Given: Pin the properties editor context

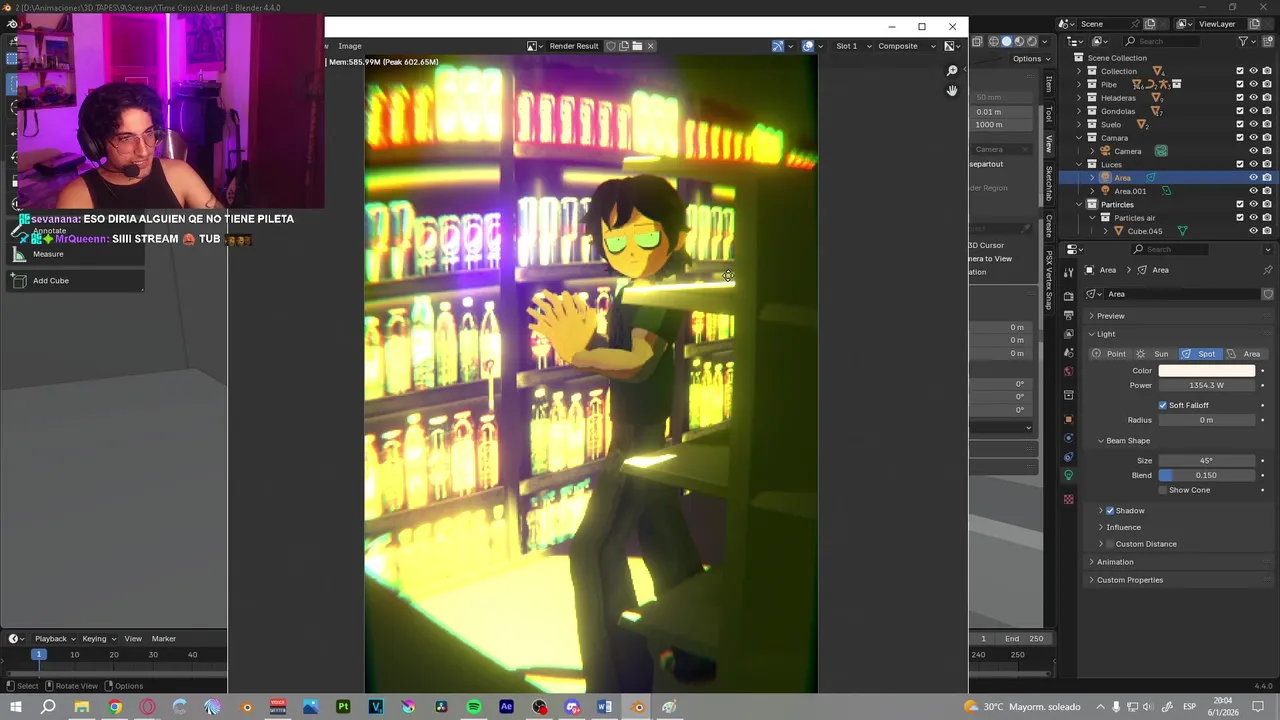Looking at the screenshot, I should pyautogui.click(x=1268, y=270).
